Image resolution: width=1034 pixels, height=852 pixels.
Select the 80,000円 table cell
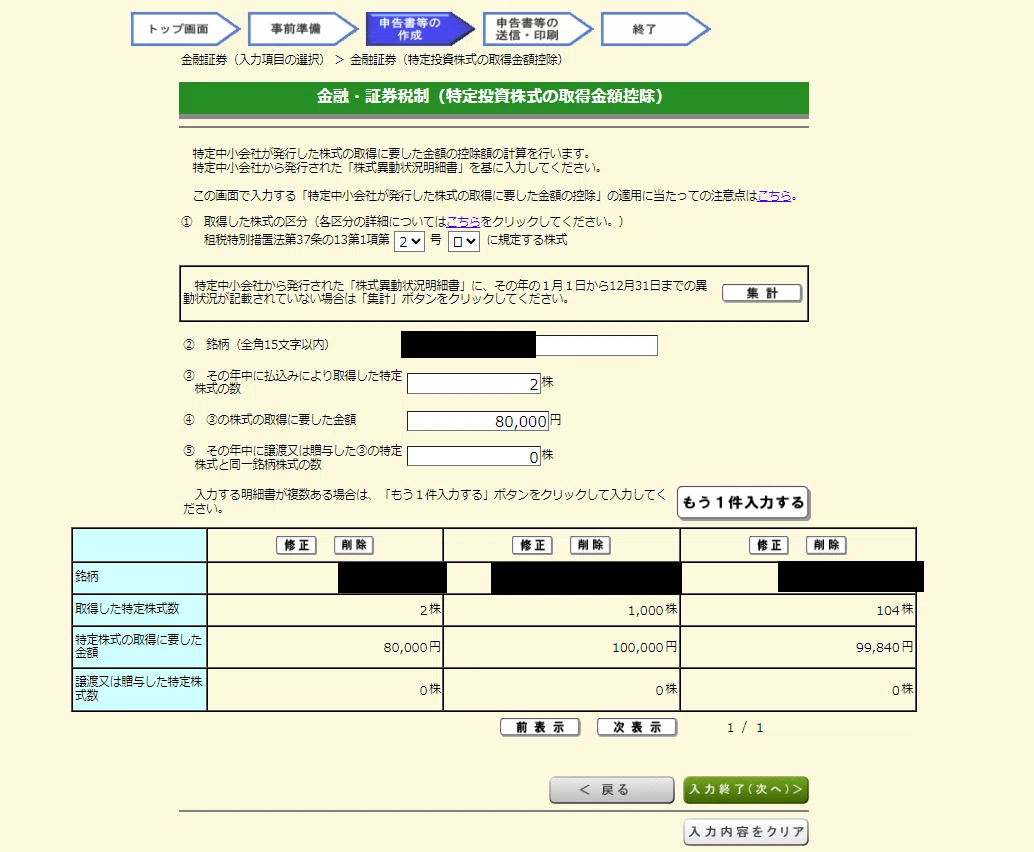(x=325, y=648)
